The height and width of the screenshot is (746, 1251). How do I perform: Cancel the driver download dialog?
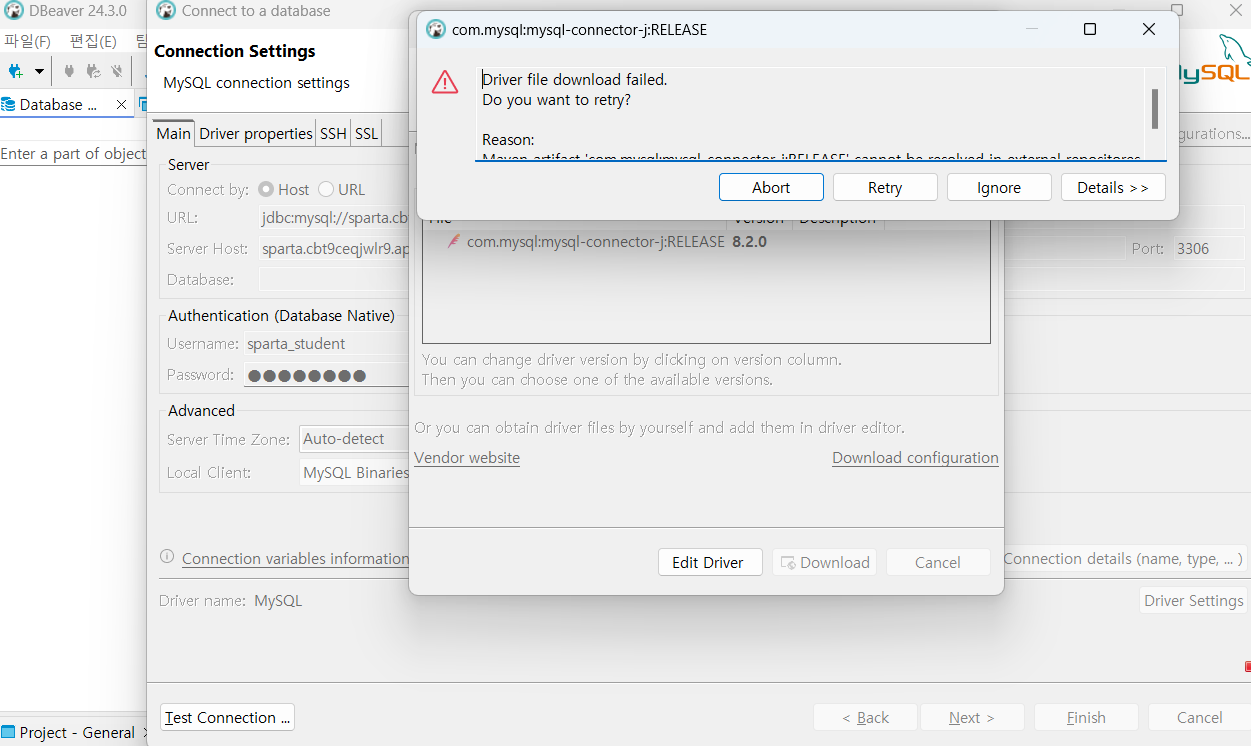point(938,562)
